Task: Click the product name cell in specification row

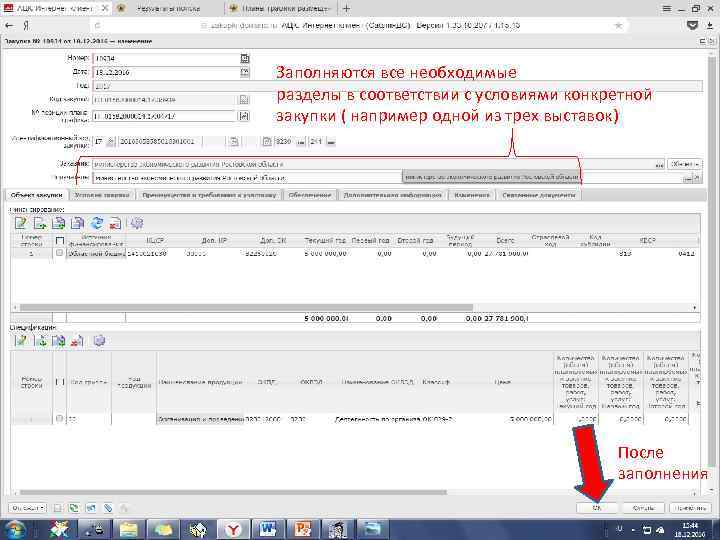Action: coord(200,419)
